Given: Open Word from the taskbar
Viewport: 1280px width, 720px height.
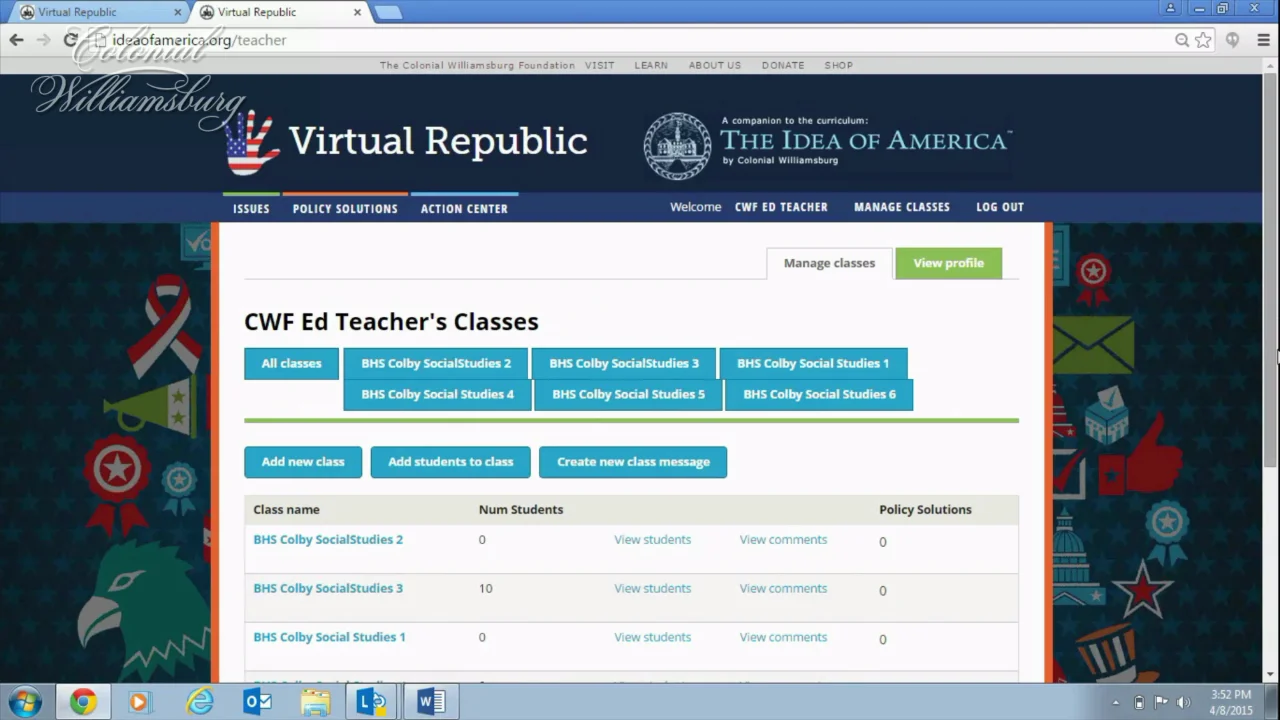Looking at the screenshot, I should 431,701.
